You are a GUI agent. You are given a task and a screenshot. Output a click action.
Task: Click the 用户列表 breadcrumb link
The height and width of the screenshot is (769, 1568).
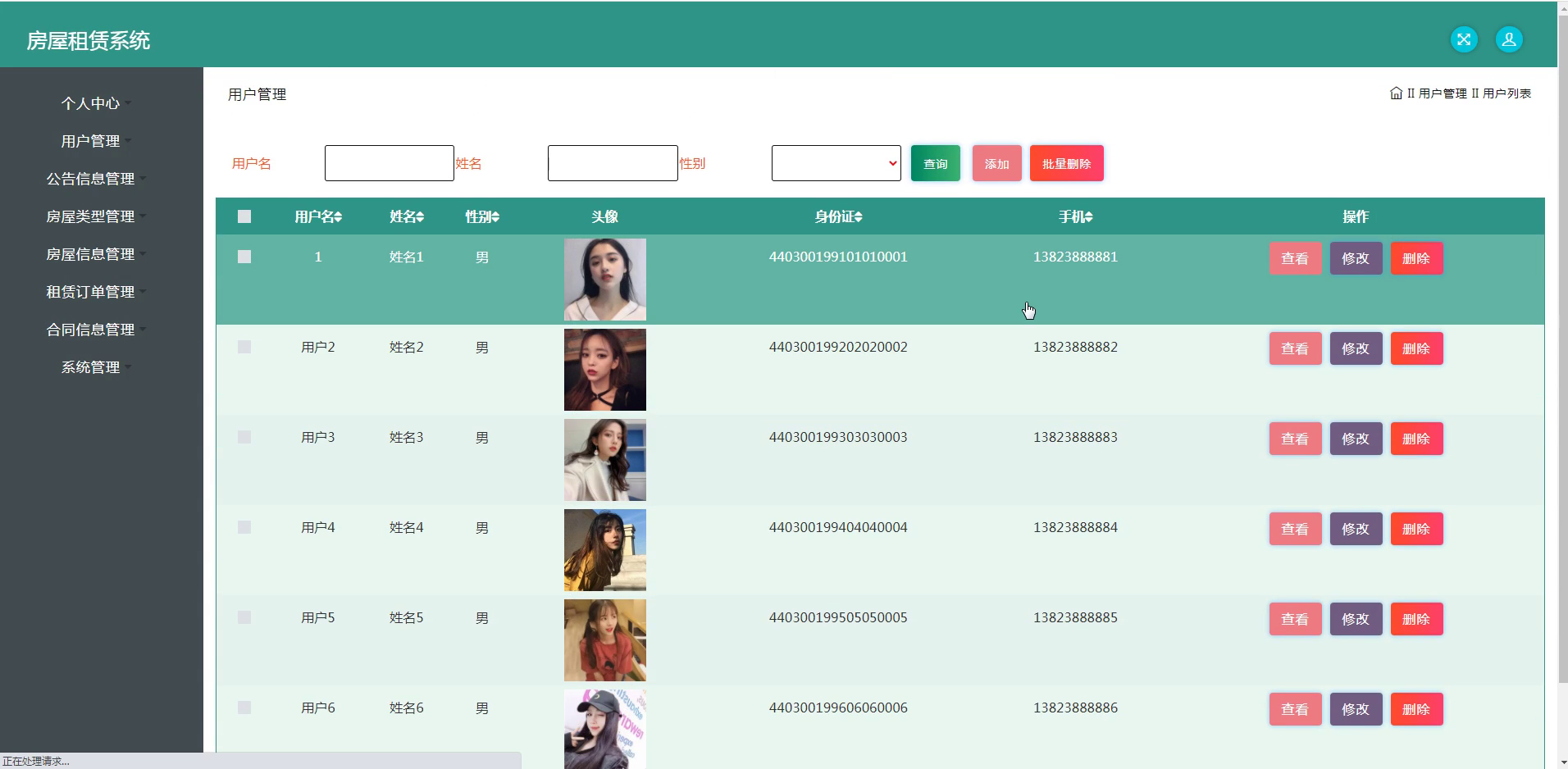click(1506, 93)
